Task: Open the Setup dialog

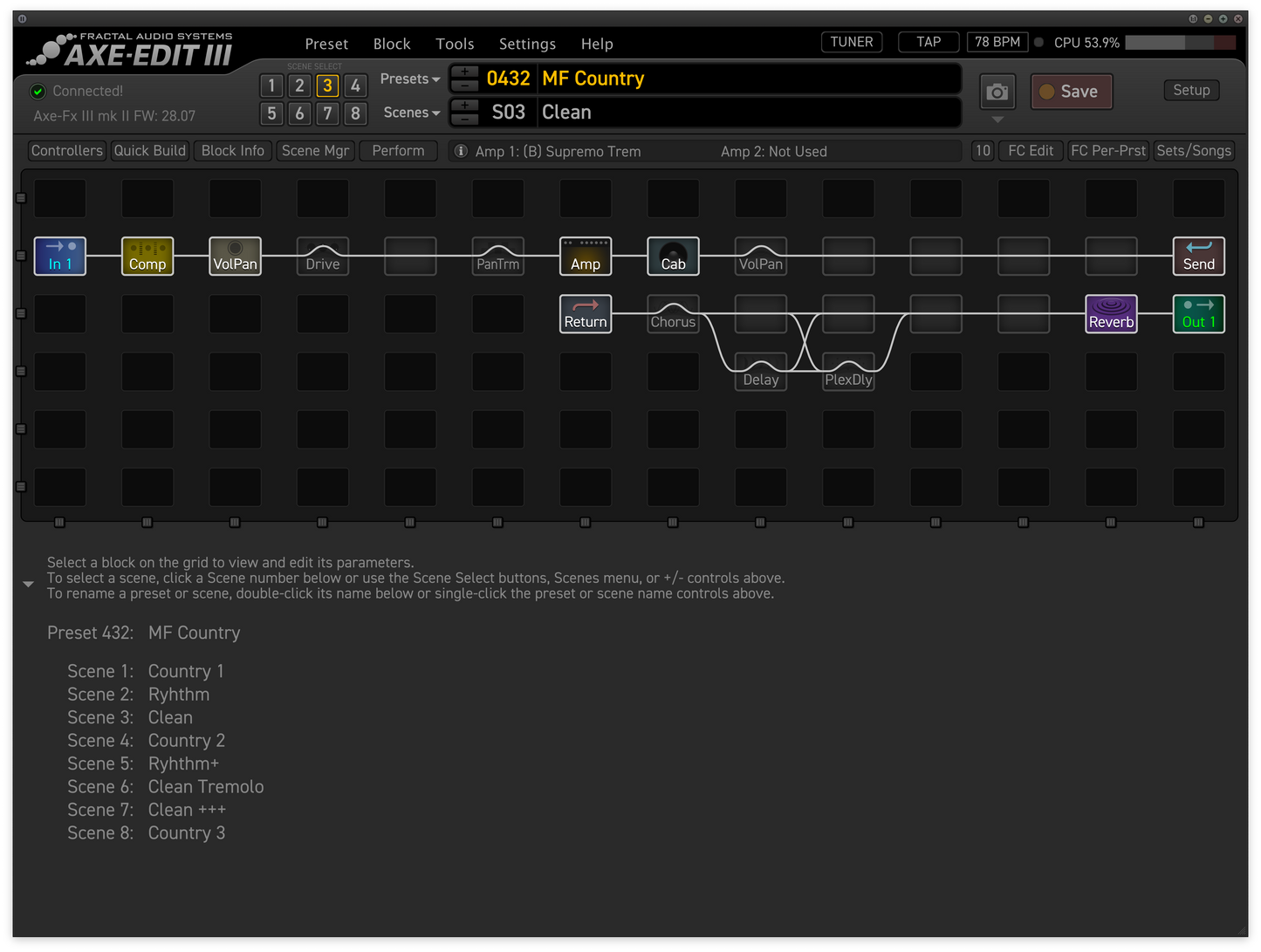Action: 1191,90
